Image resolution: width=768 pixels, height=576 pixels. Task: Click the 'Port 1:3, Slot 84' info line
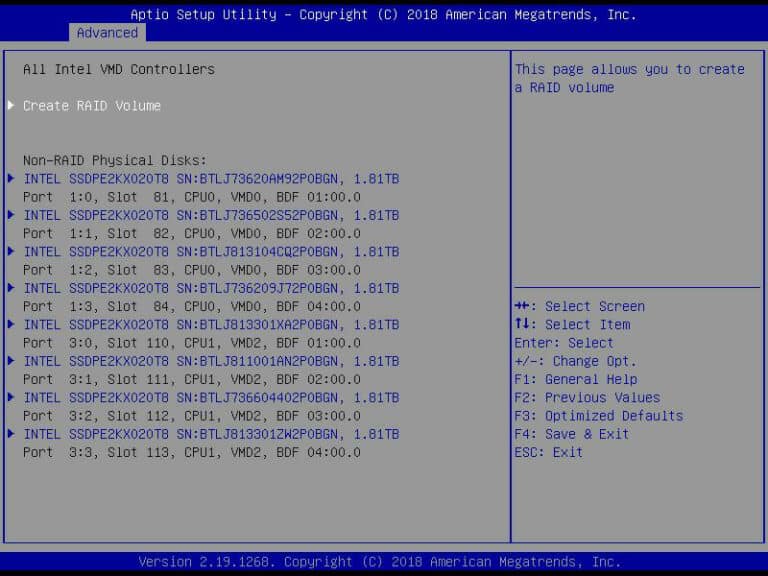192,306
